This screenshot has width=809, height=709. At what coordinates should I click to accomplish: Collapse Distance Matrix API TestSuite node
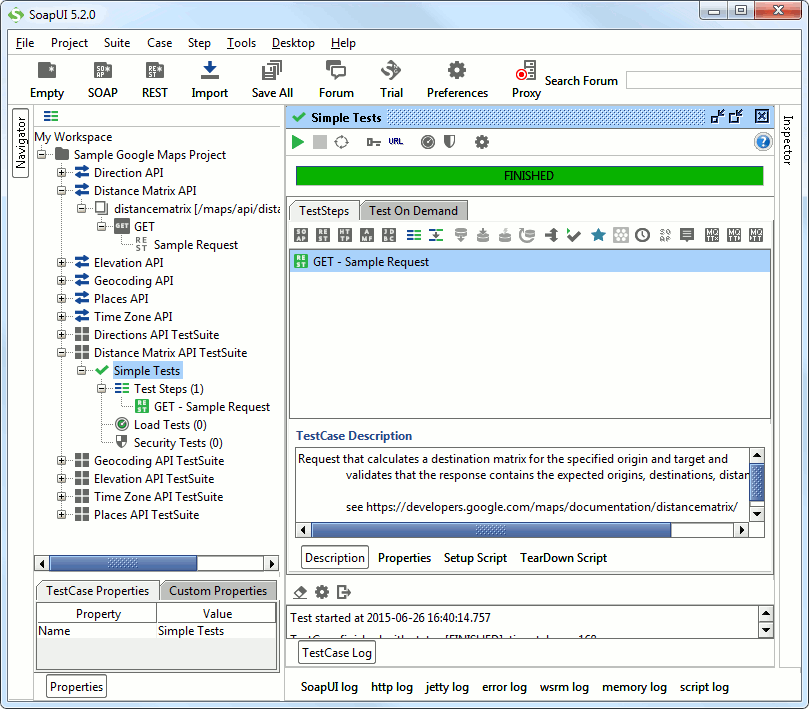[61, 353]
